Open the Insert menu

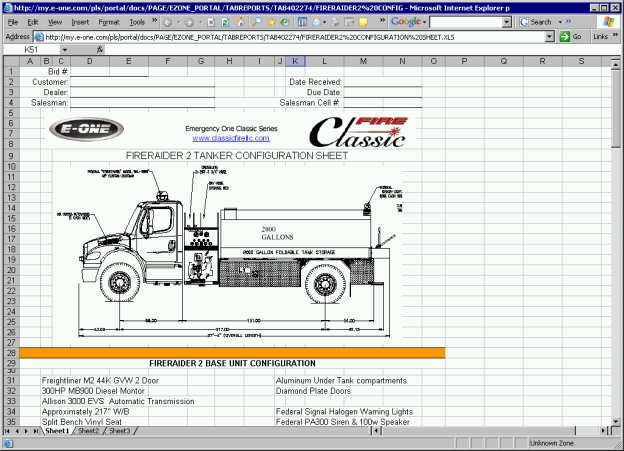(x=80, y=22)
